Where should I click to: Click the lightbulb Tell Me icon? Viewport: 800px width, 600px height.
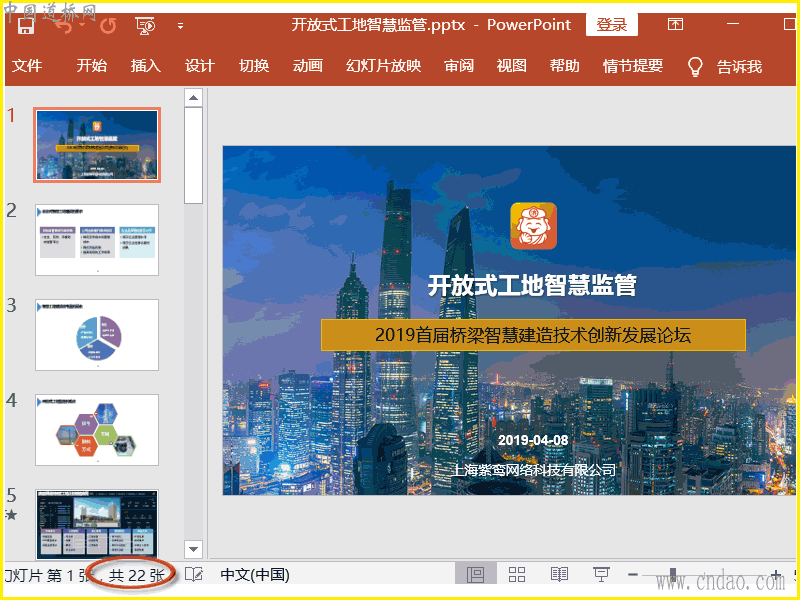(x=695, y=66)
